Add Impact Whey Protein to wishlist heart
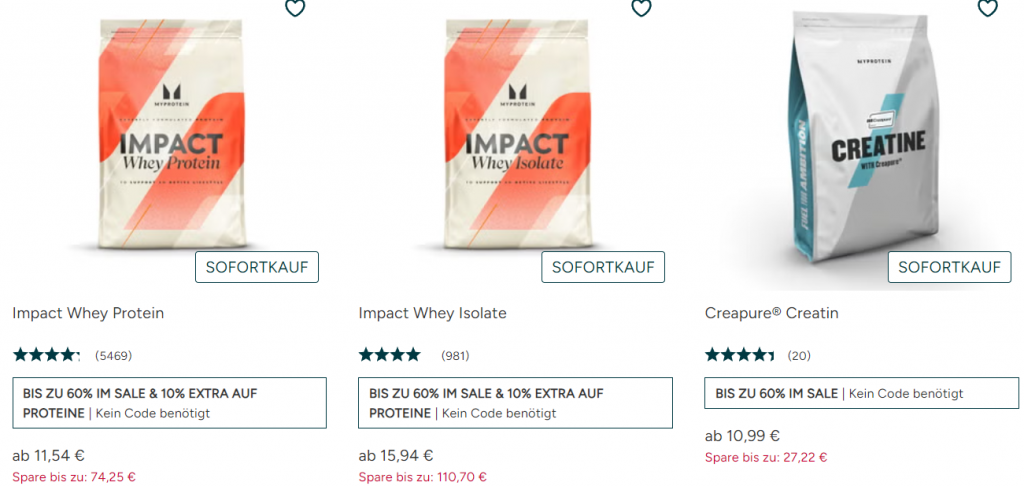The width and height of the screenshot is (1024, 486). click(295, 7)
